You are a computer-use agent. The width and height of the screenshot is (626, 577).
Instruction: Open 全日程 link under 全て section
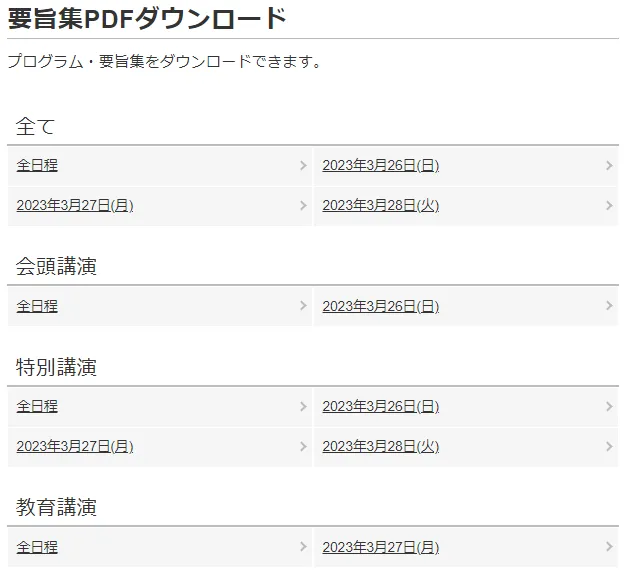click(x=37, y=166)
